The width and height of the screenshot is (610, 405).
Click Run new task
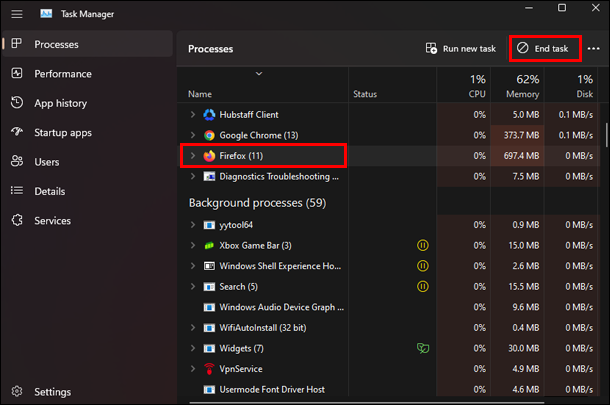tap(460, 49)
